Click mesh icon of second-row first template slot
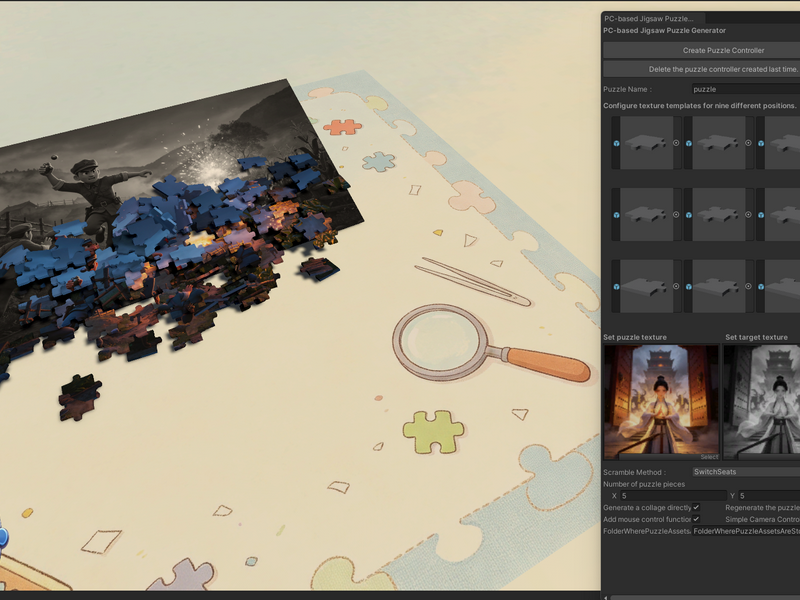Image resolution: width=800 pixels, height=600 pixels. tap(616, 215)
